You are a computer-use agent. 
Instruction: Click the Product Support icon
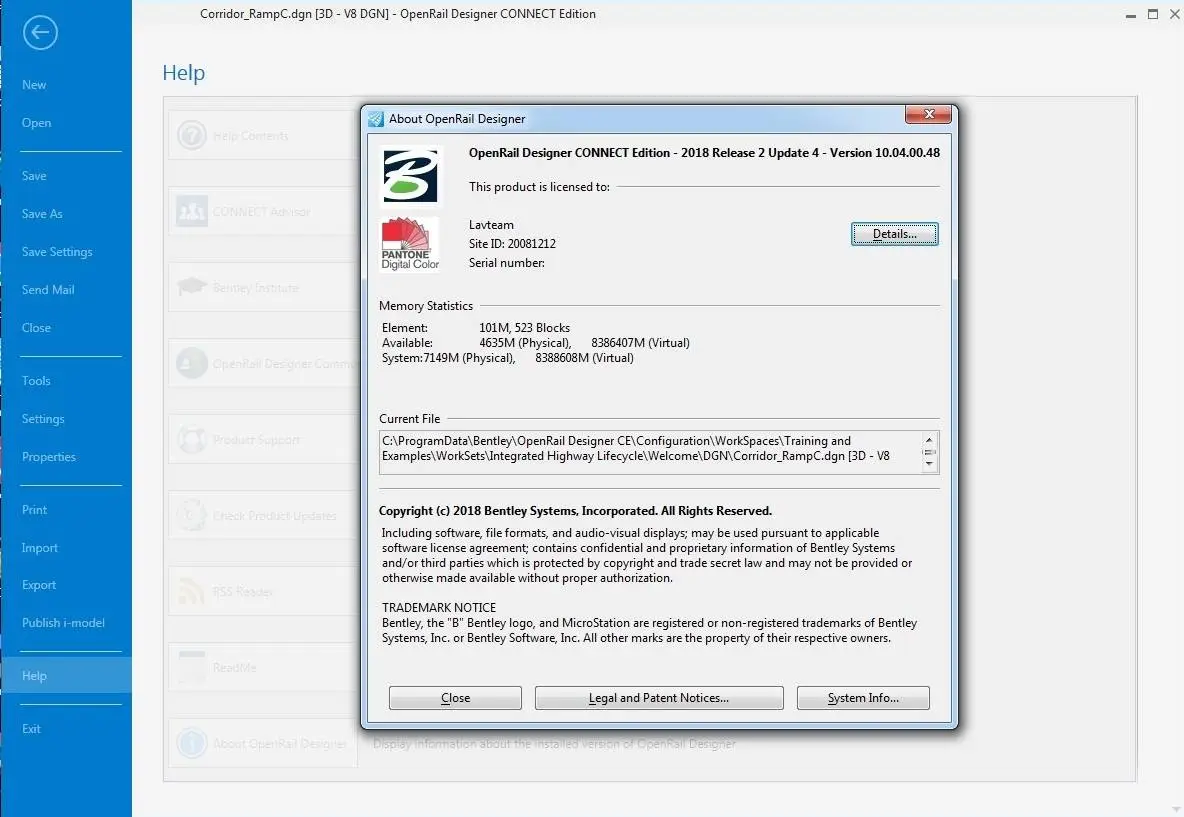click(192, 439)
